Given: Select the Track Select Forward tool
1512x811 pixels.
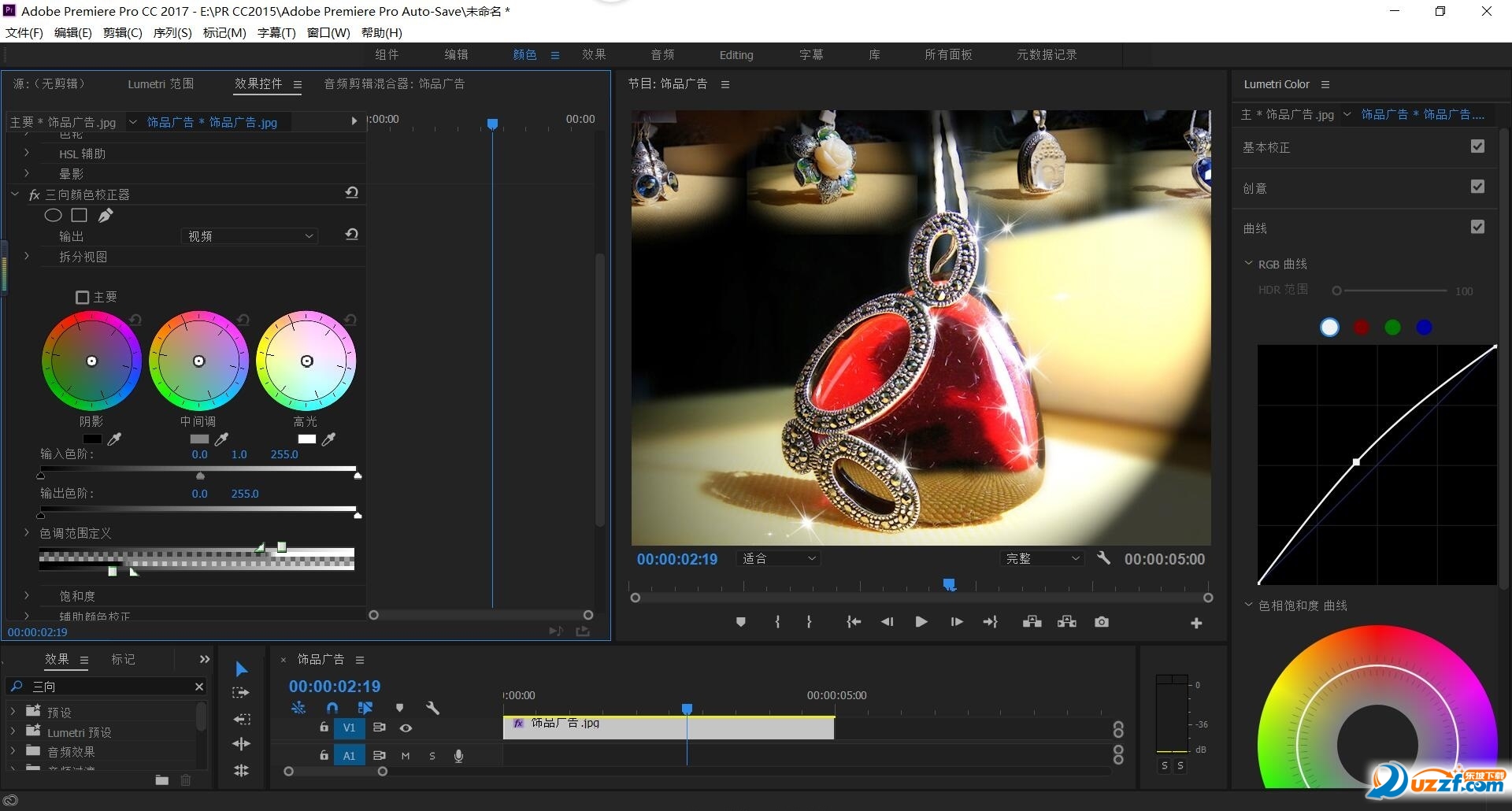Looking at the screenshot, I should click(x=241, y=693).
